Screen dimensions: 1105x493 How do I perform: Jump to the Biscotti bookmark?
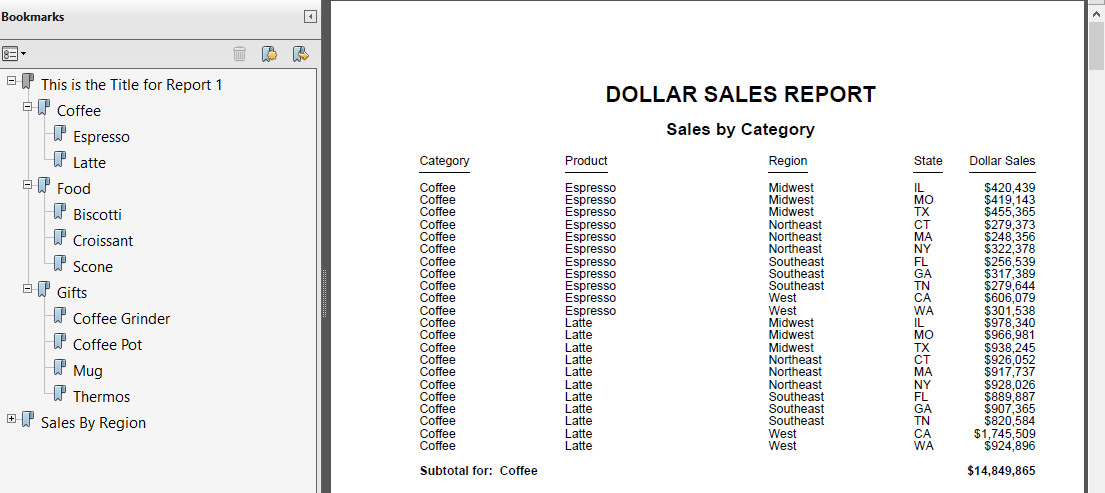(97, 215)
